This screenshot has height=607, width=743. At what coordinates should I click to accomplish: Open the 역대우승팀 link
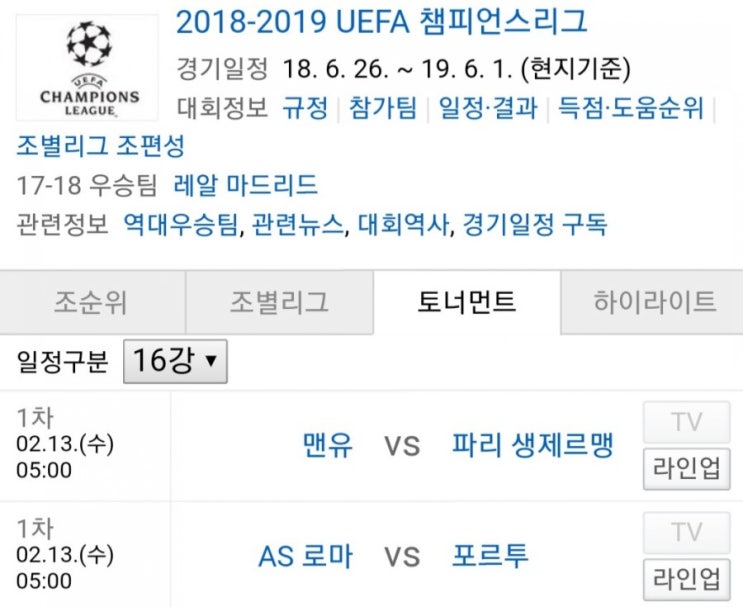click(x=181, y=224)
